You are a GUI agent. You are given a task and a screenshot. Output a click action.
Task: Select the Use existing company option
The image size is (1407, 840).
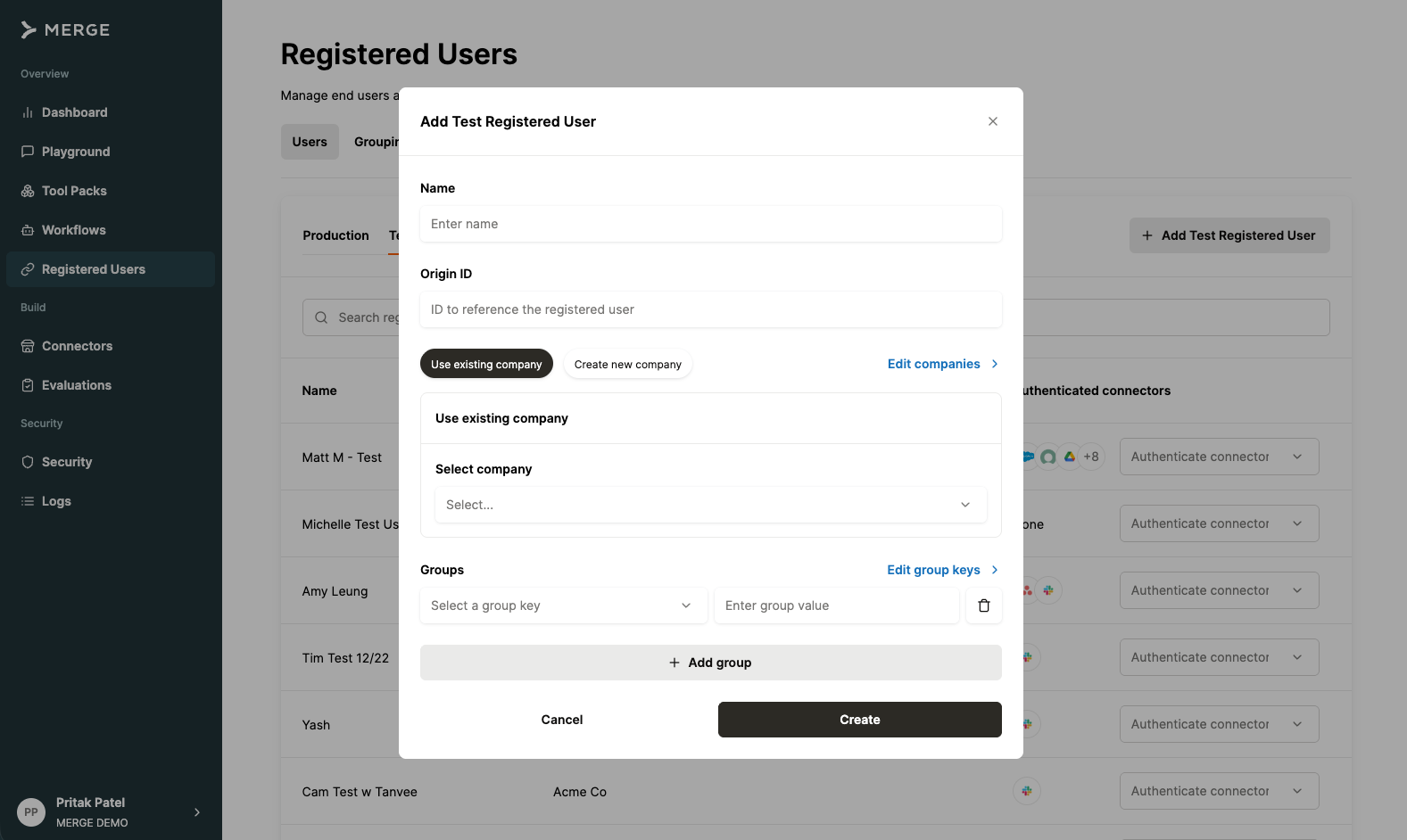tap(486, 364)
